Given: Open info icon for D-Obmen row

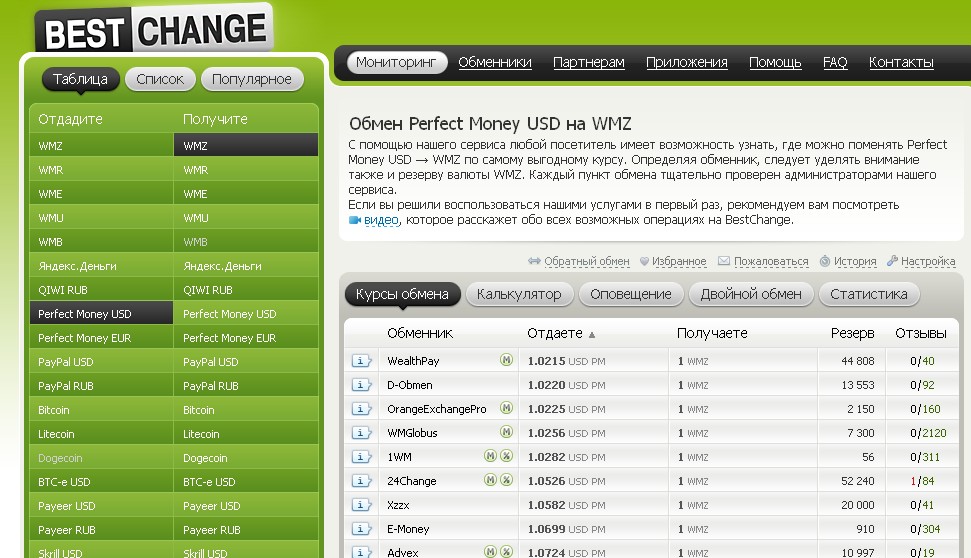Looking at the screenshot, I should (x=361, y=385).
